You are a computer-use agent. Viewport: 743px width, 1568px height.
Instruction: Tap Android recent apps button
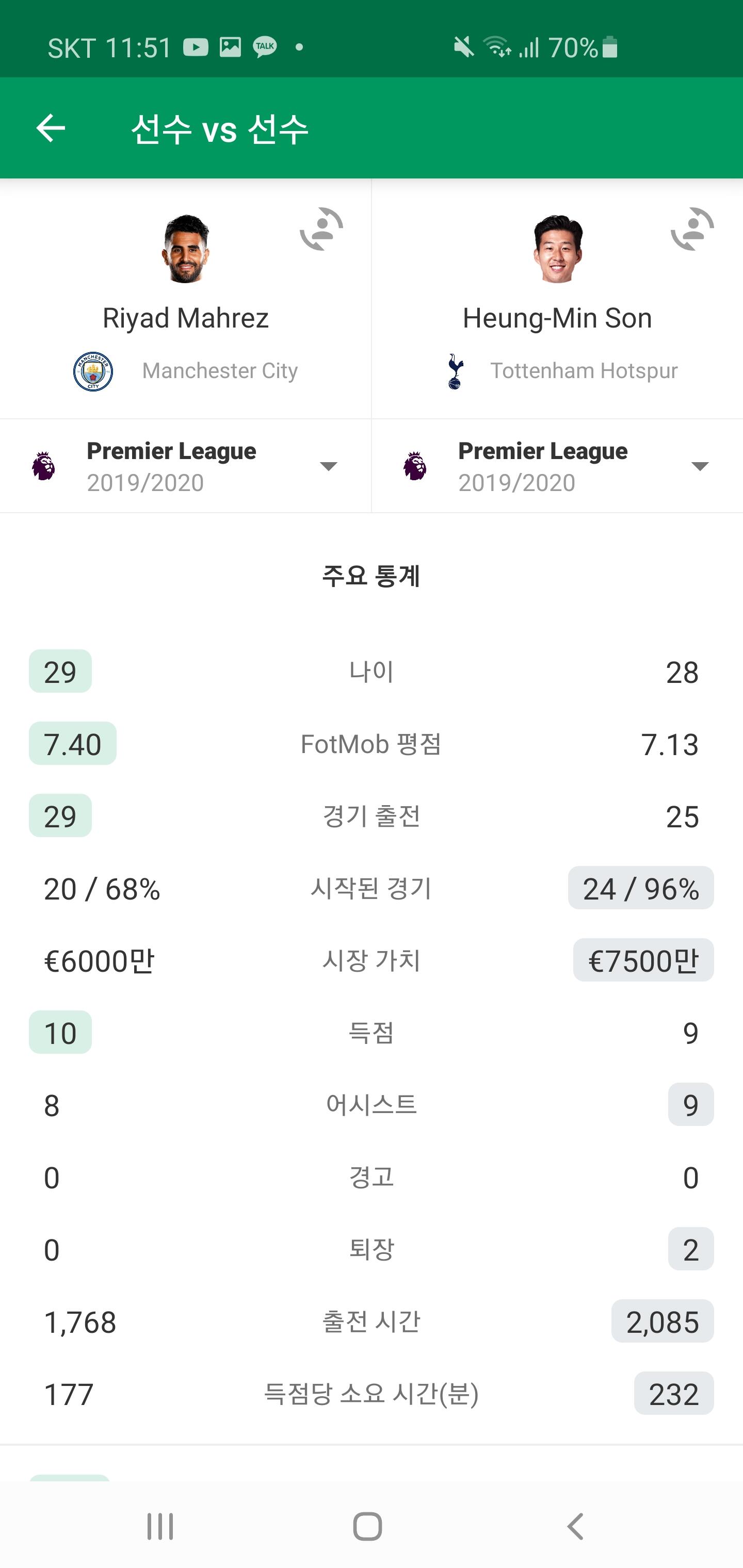(160, 1526)
